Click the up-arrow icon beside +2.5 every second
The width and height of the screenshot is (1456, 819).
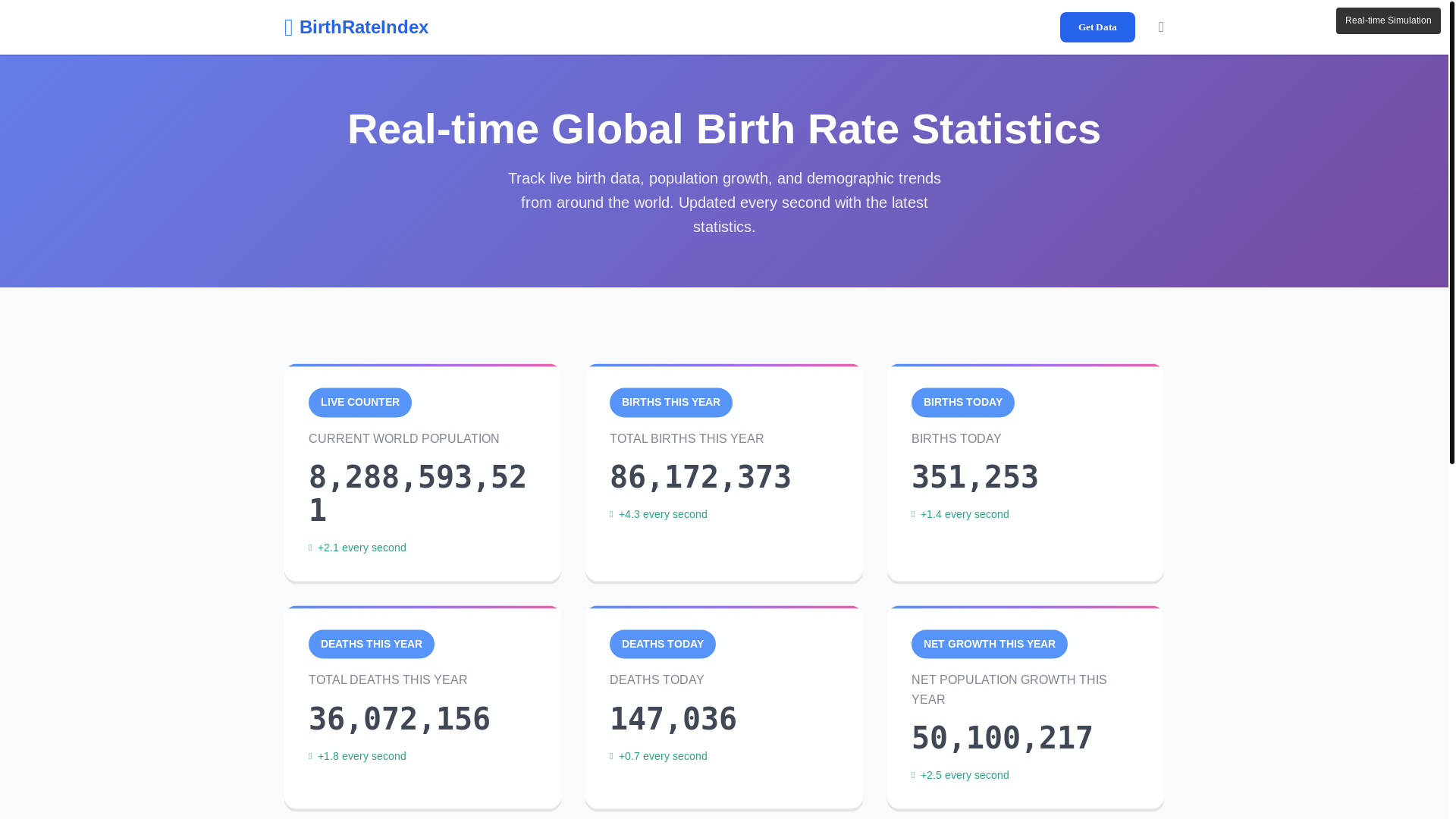click(x=913, y=775)
